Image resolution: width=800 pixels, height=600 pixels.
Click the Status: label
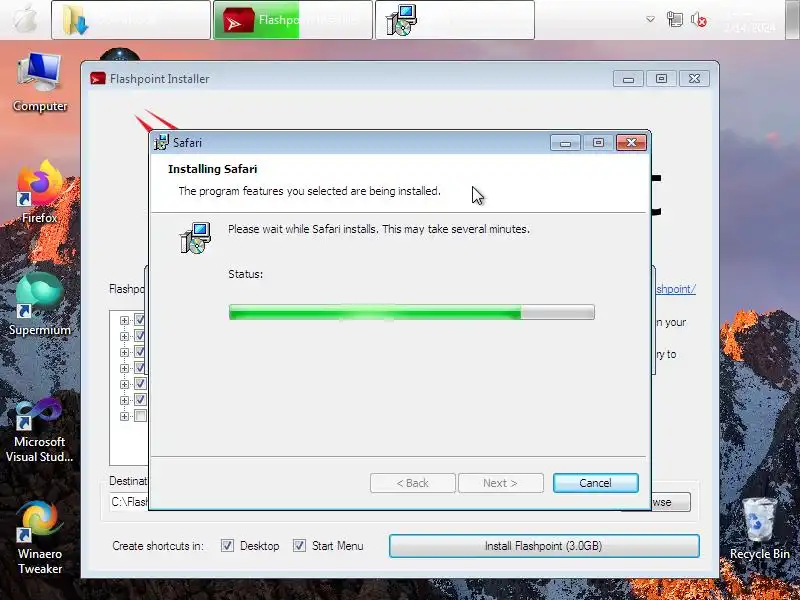tap(245, 274)
